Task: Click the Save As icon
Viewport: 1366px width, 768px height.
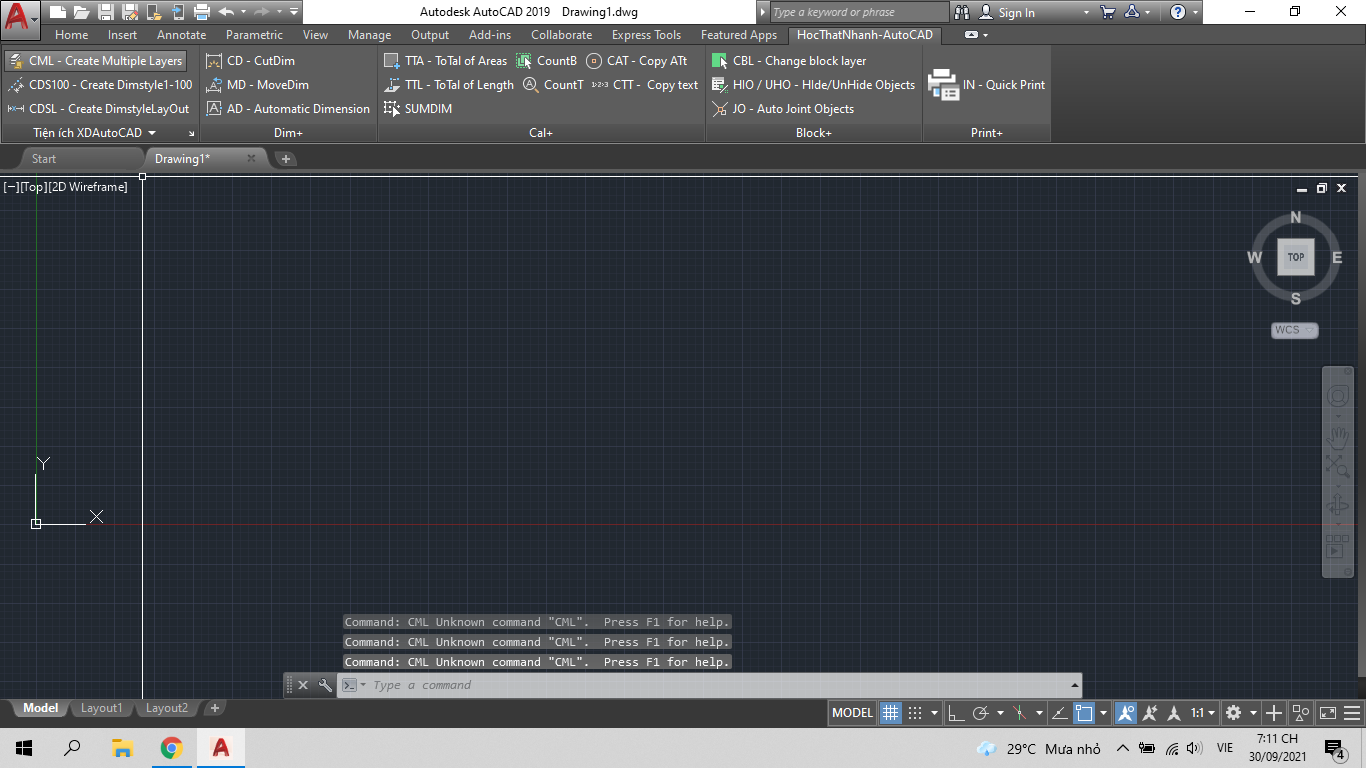Action: pos(129,12)
